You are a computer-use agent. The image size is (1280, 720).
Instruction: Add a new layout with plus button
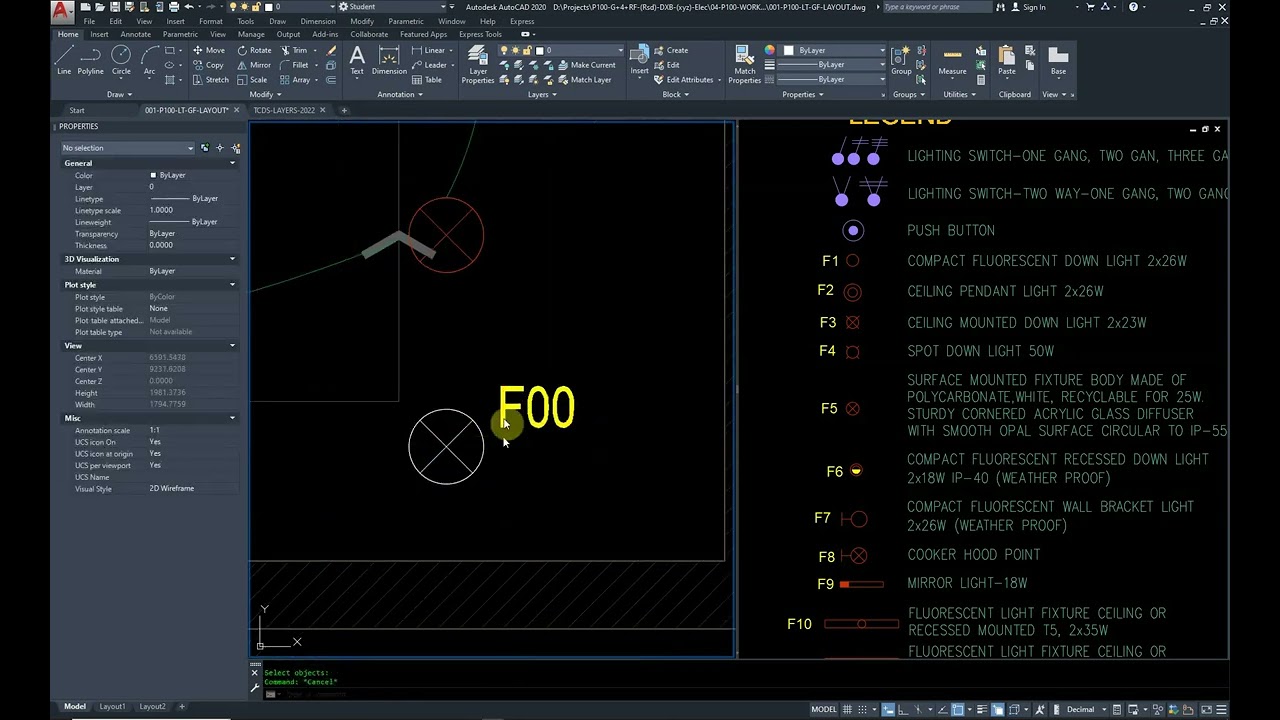click(182, 707)
